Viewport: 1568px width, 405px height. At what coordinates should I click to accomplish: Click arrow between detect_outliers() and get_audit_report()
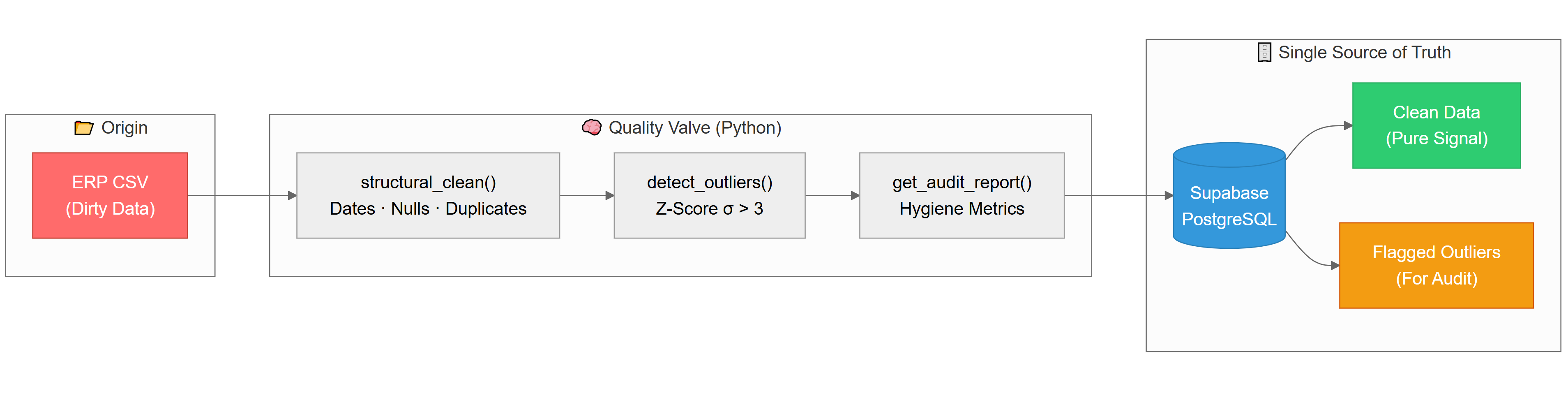(832, 195)
